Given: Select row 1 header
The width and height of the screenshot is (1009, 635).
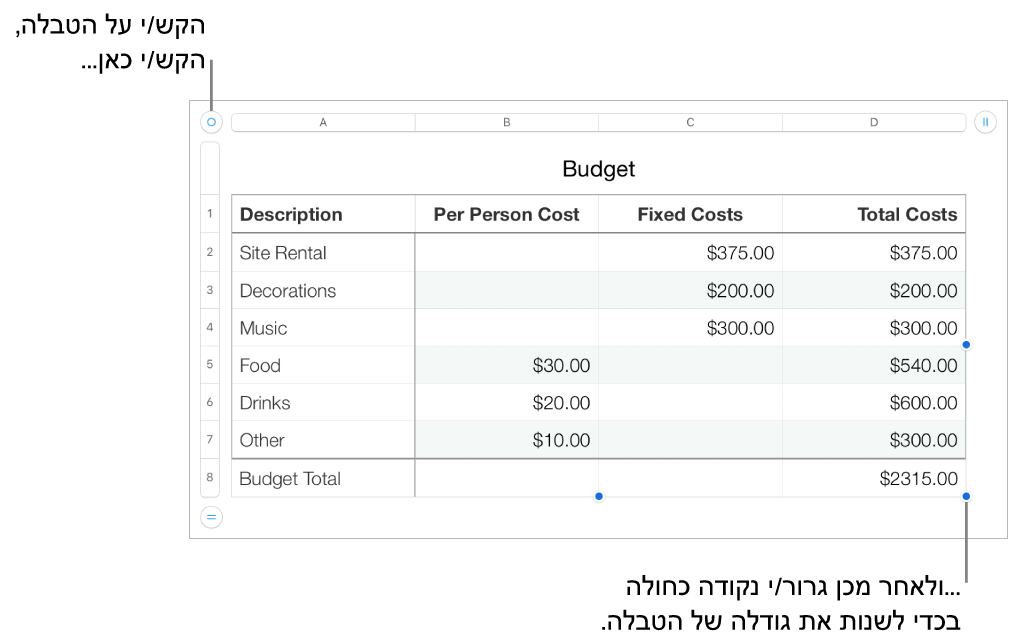Looking at the screenshot, I should point(210,214).
